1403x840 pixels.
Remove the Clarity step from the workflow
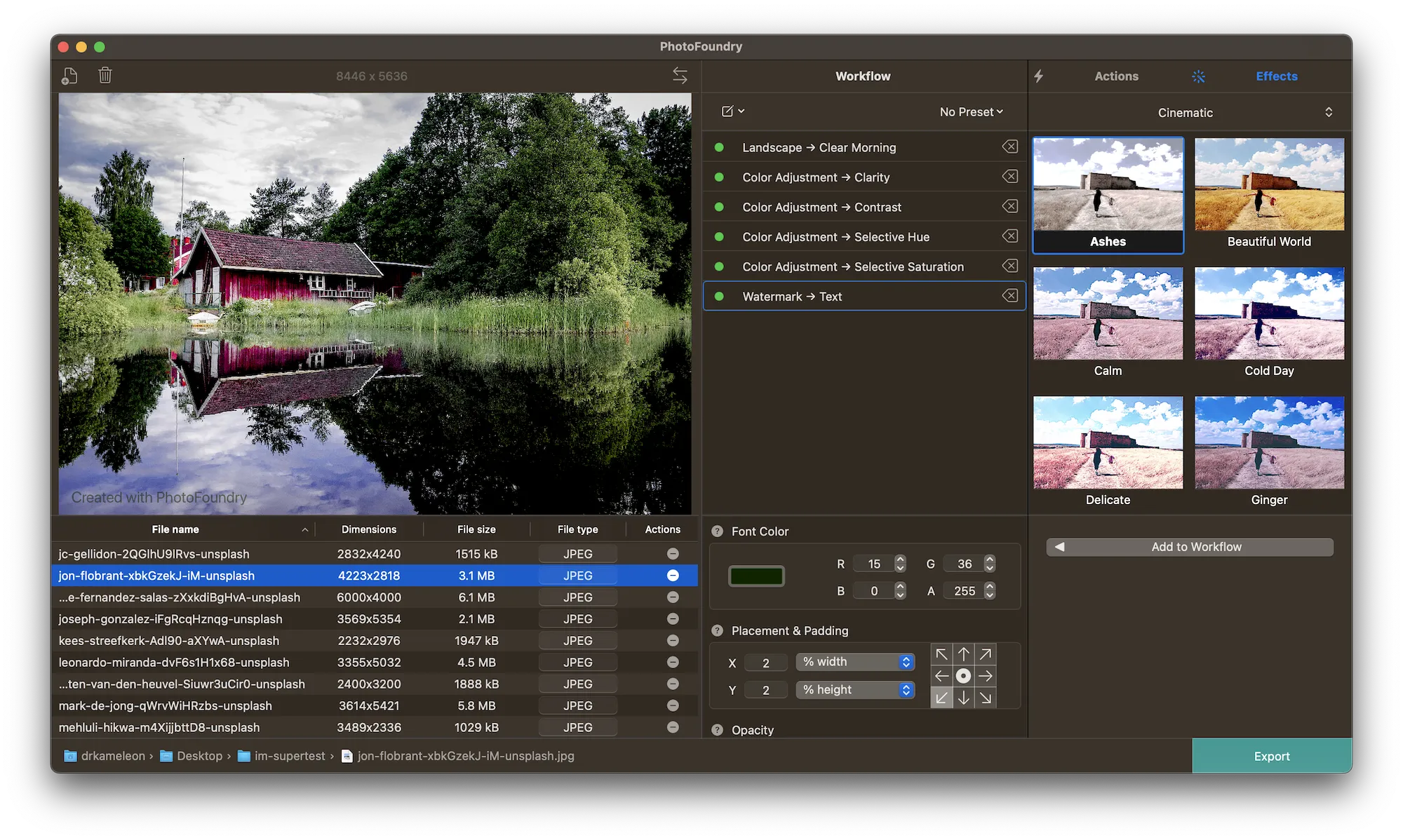[1009, 177]
